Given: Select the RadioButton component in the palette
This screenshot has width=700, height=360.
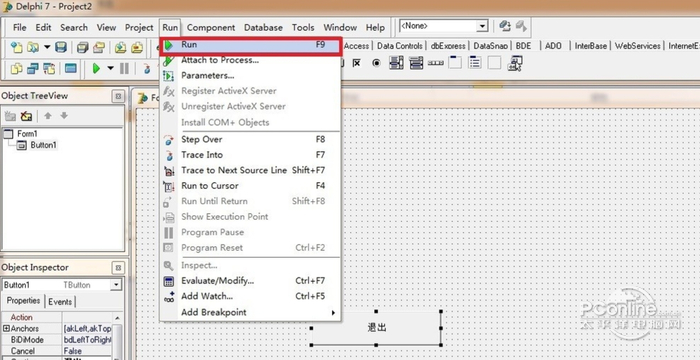Looking at the screenshot, I should coord(376,63).
